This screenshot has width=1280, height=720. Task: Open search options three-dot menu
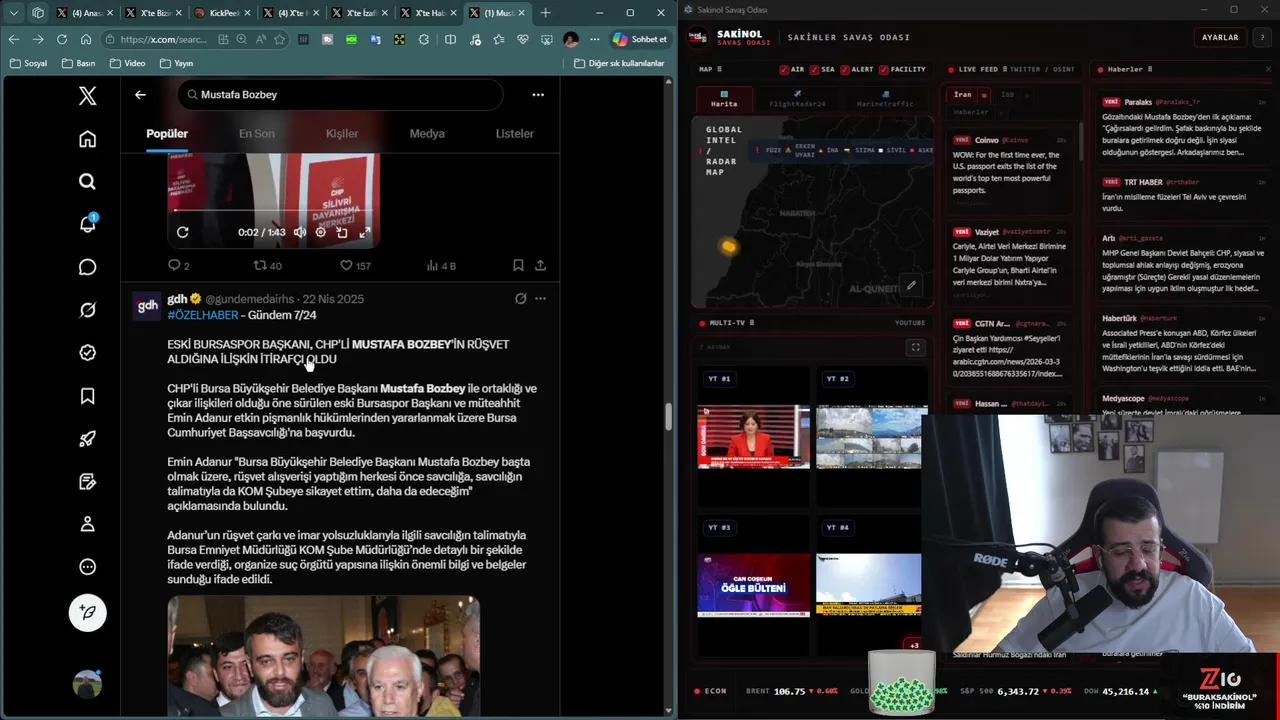[x=538, y=95]
